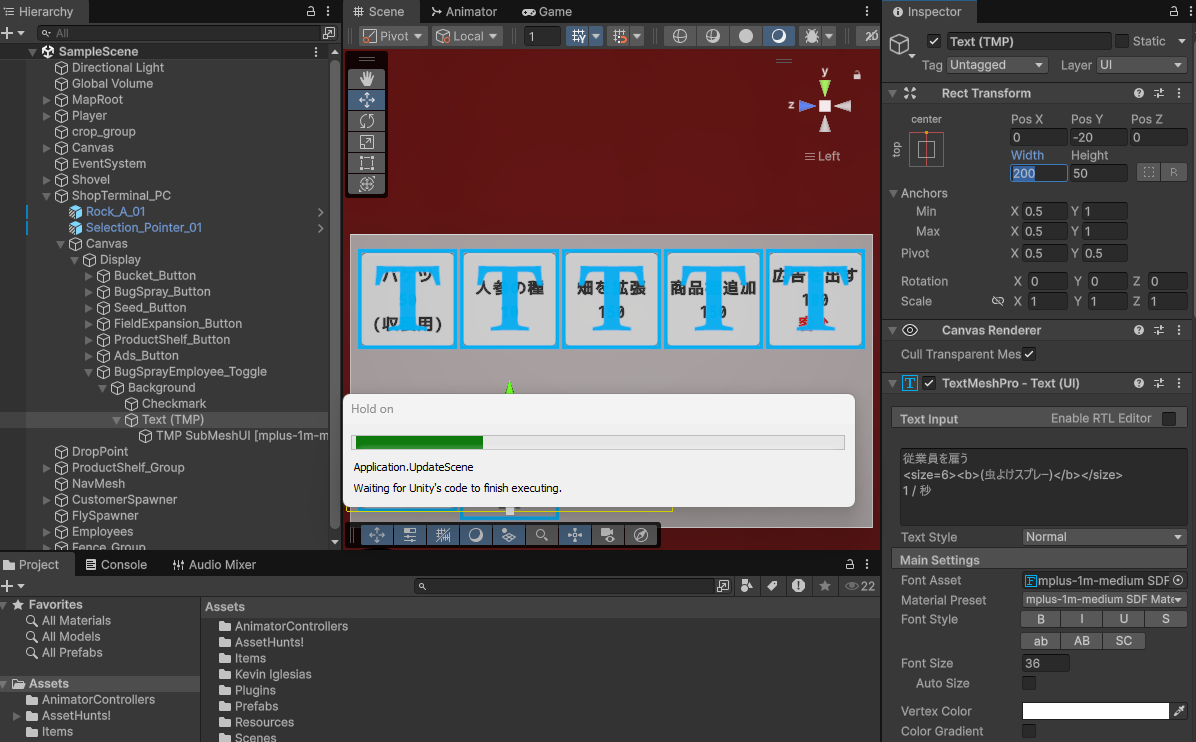Click the uppercase AB font style button
1196x742 pixels.
(x=1082, y=641)
